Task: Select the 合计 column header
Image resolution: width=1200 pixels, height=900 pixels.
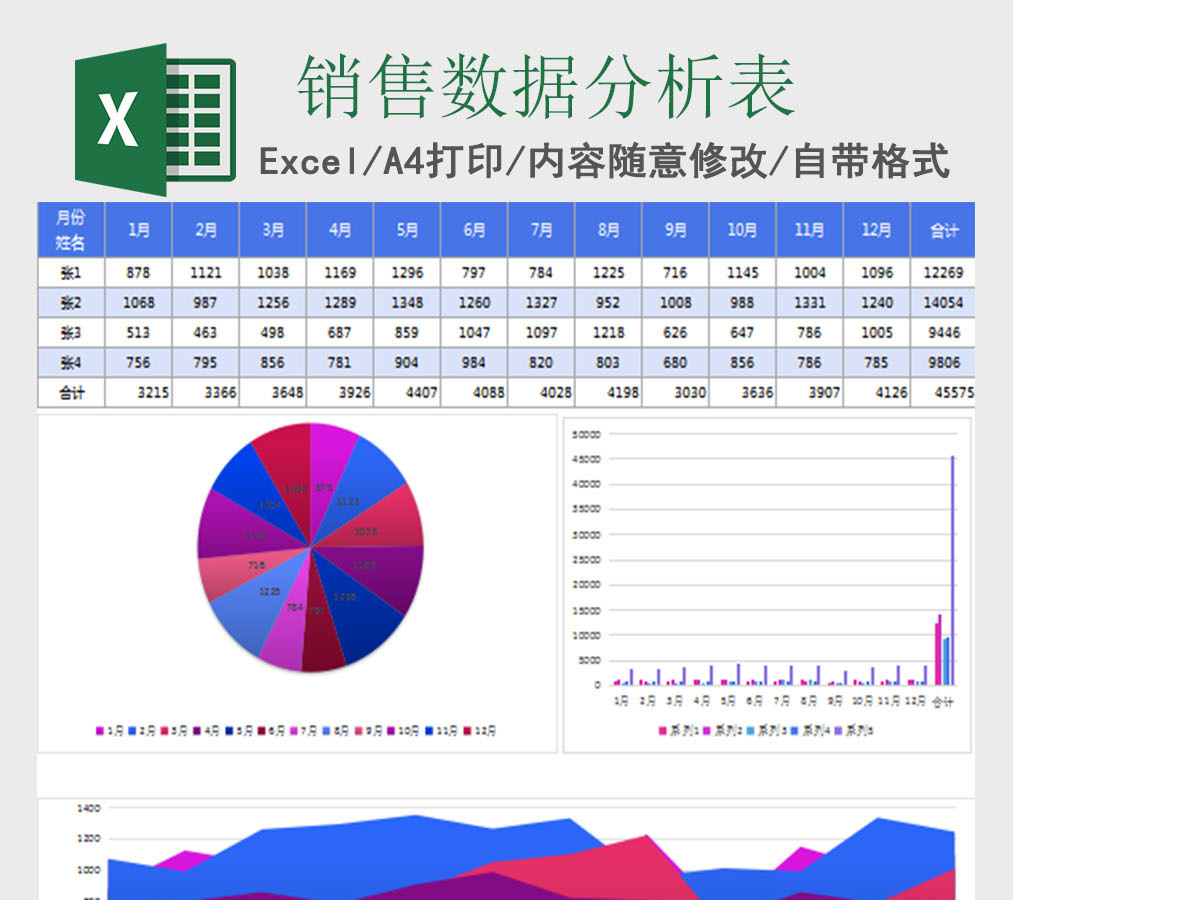Action: point(943,230)
